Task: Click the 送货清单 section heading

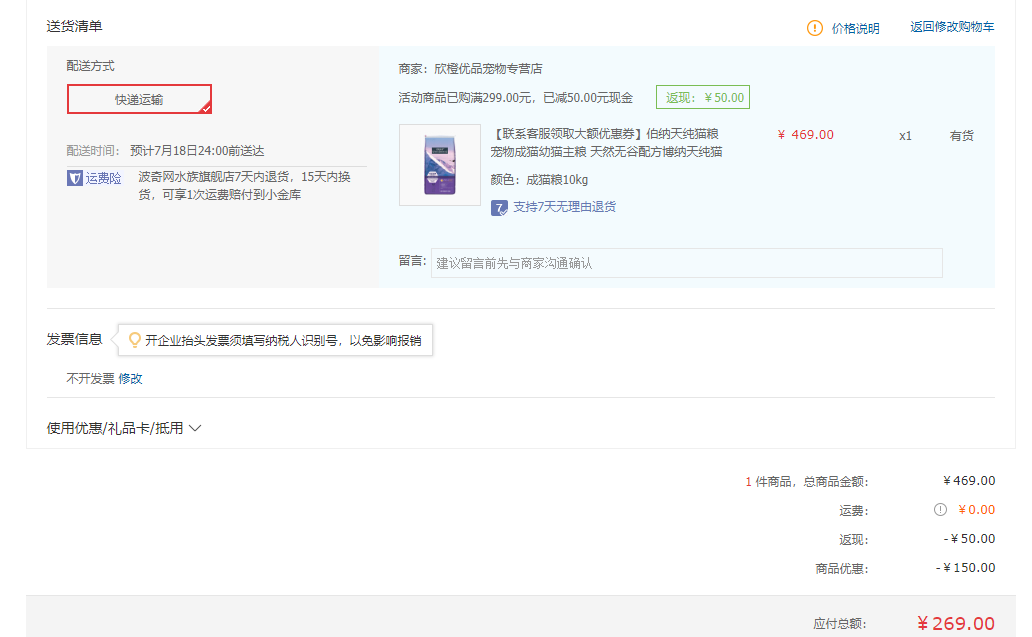Action: tap(74, 26)
